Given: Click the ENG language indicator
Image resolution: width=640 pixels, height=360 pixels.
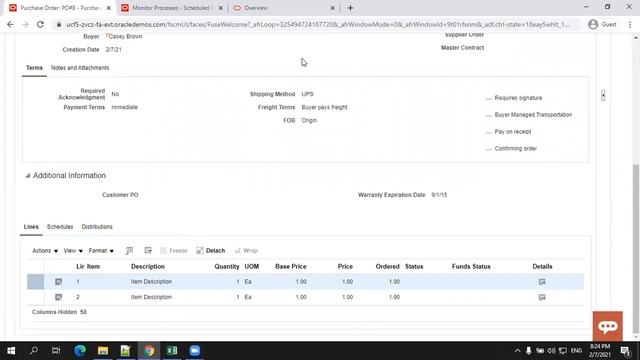Looking at the screenshot, I should [576, 351].
